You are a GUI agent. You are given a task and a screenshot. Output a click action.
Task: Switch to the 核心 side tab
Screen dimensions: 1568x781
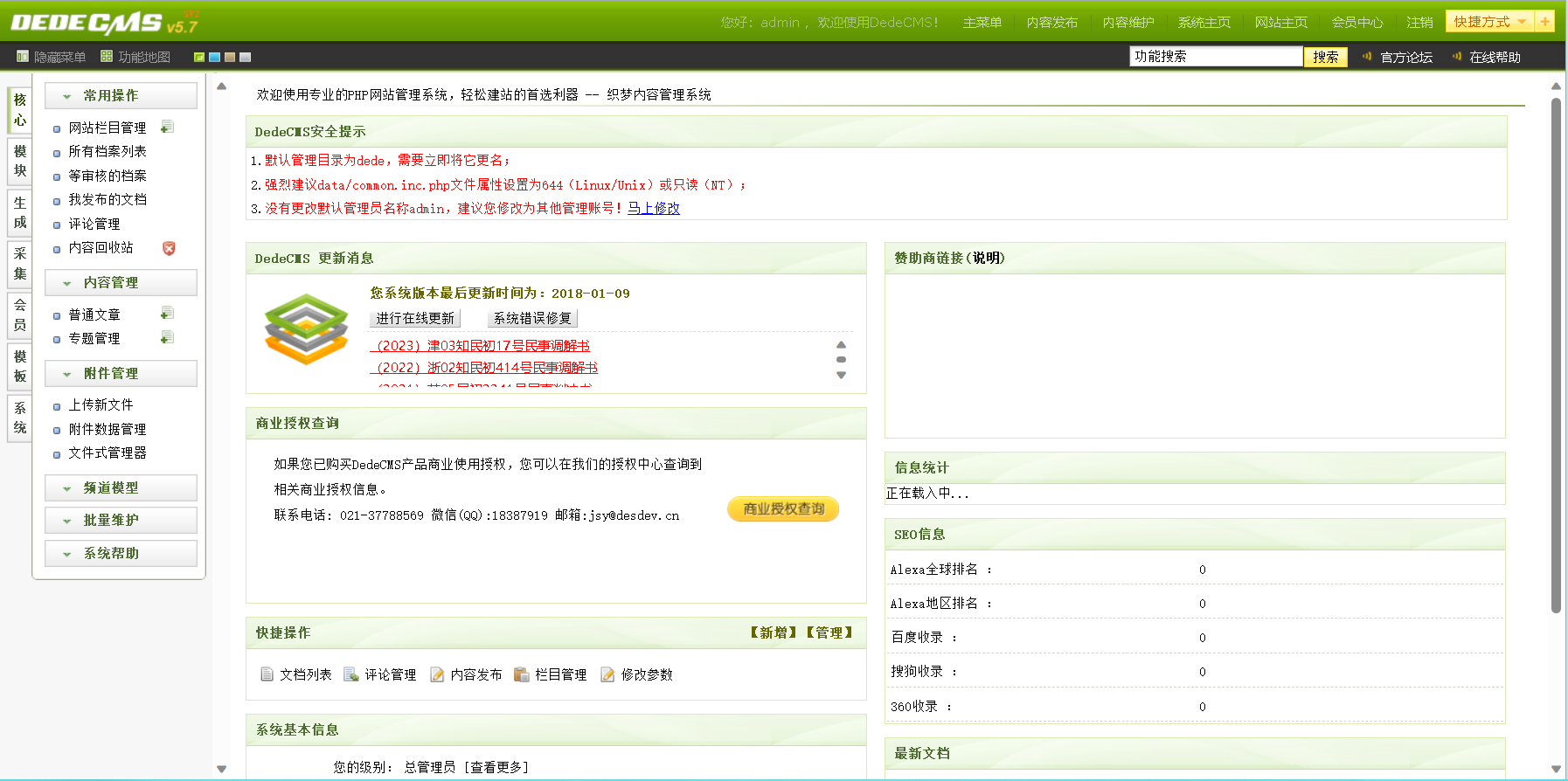pos(20,110)
